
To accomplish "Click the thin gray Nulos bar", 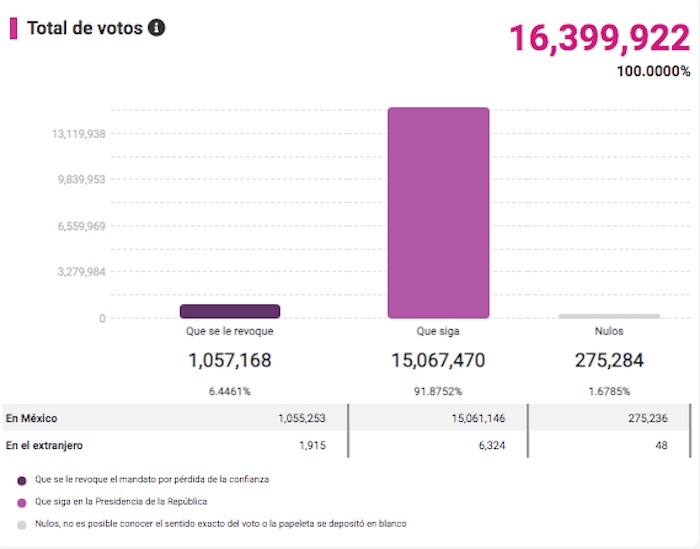I will pos(609,316).
